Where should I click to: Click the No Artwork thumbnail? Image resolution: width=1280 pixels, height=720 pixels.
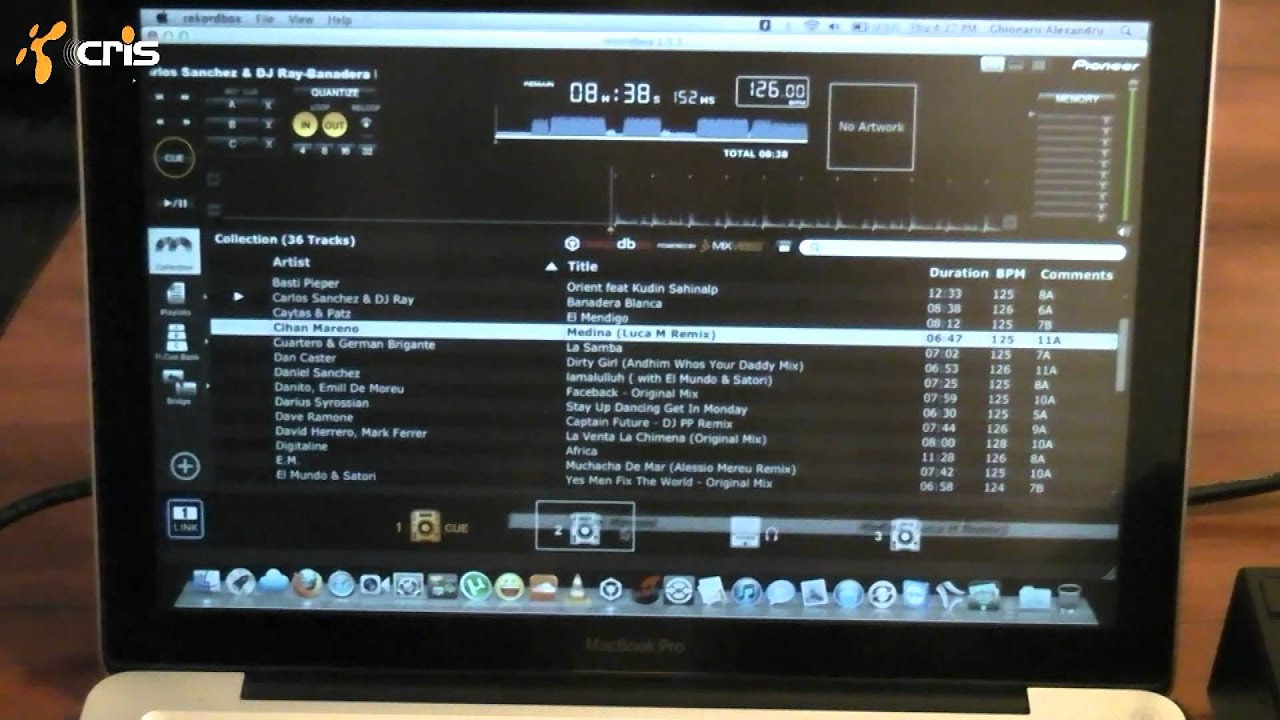871,127
